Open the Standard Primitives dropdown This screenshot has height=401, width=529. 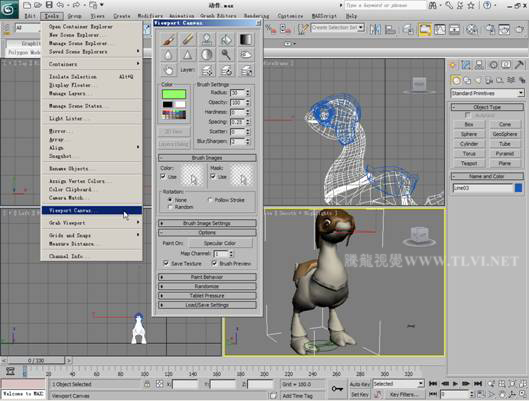pos(487,93)
